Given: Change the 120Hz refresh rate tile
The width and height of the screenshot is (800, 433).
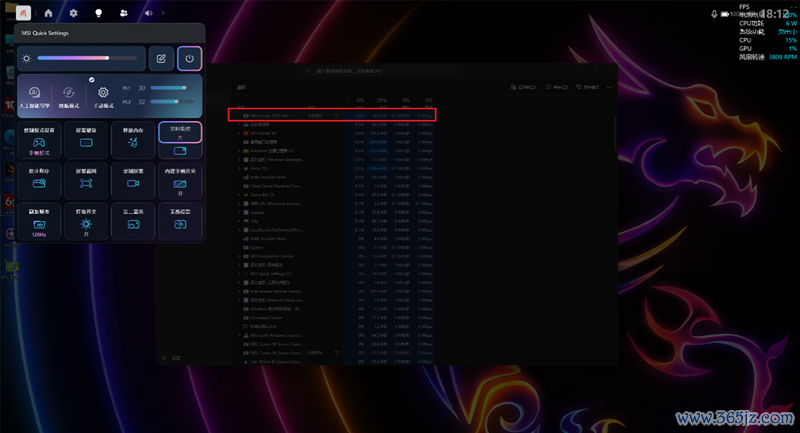Looking at the screenshot, I should click(x=39, y=221).
